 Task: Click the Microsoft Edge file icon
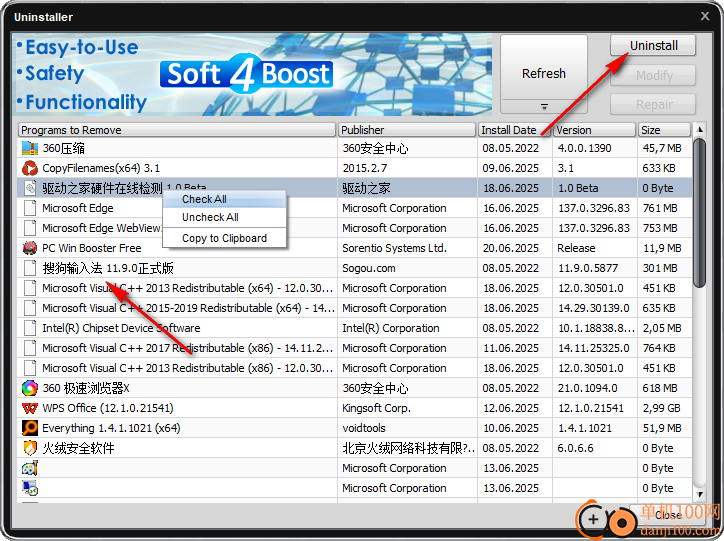(30, 208)
